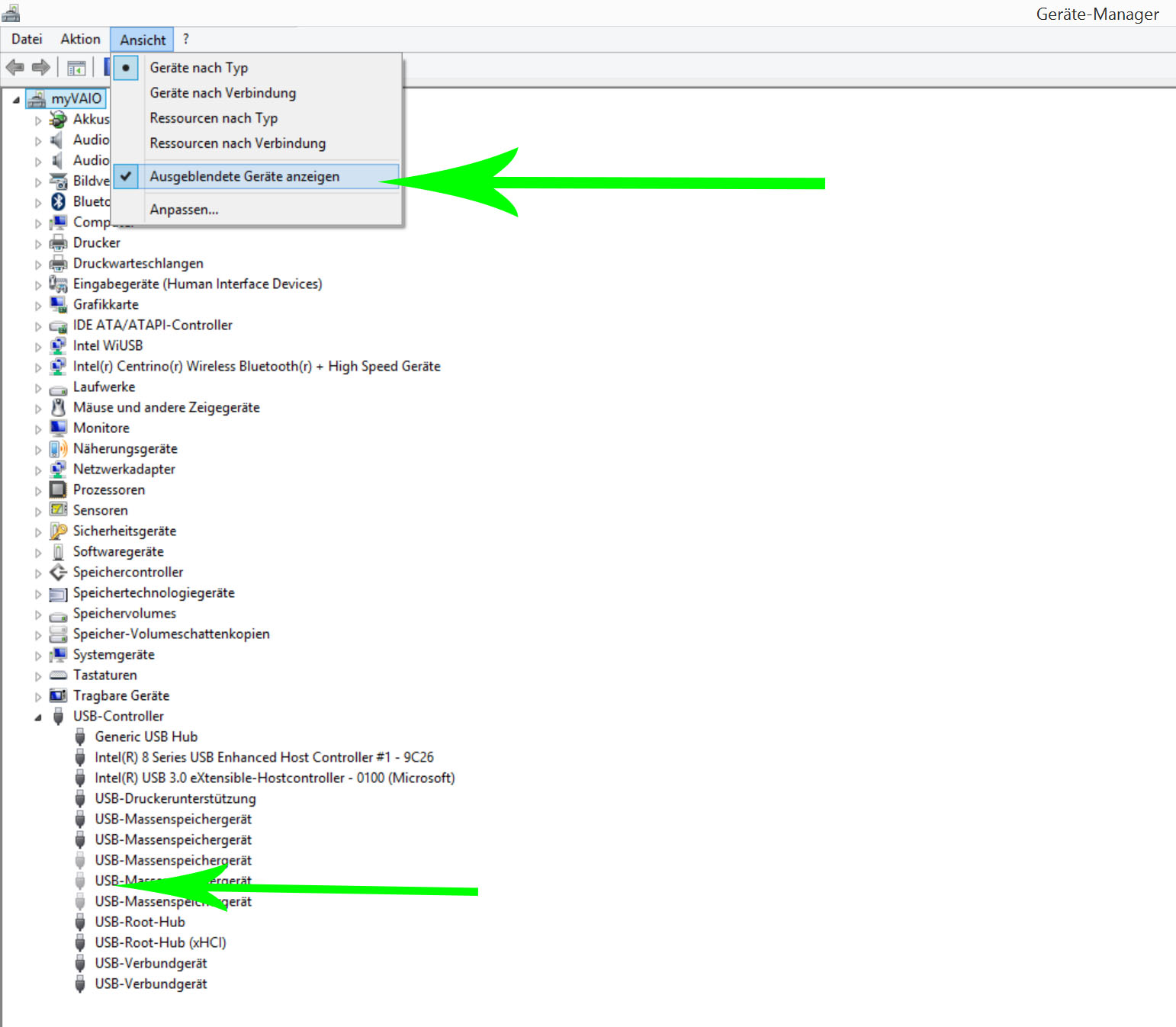Viewport: 1176px width, 1027px height.
Task: Collapse the myVAIO root node
Action: [x=15, y=98]
